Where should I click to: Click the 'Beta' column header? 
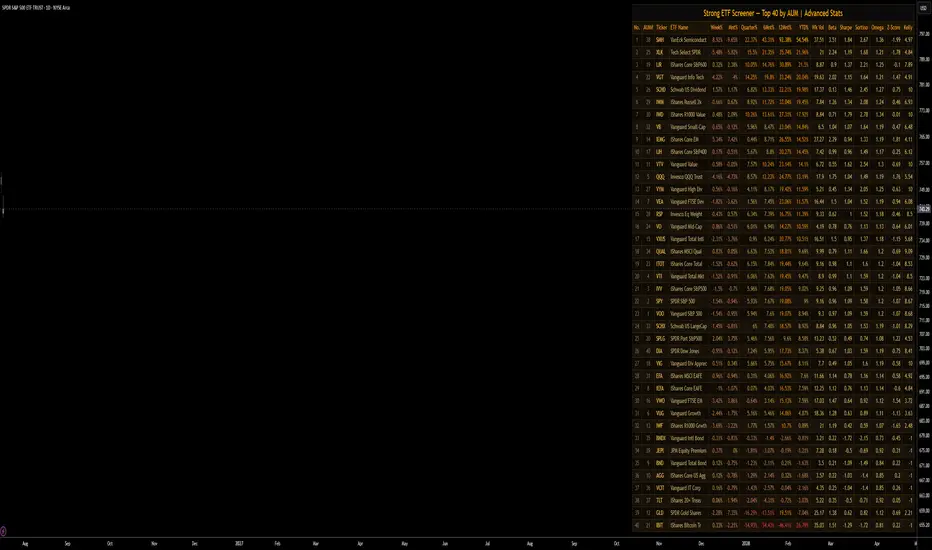pyautogui.click(x=832, y=27)
